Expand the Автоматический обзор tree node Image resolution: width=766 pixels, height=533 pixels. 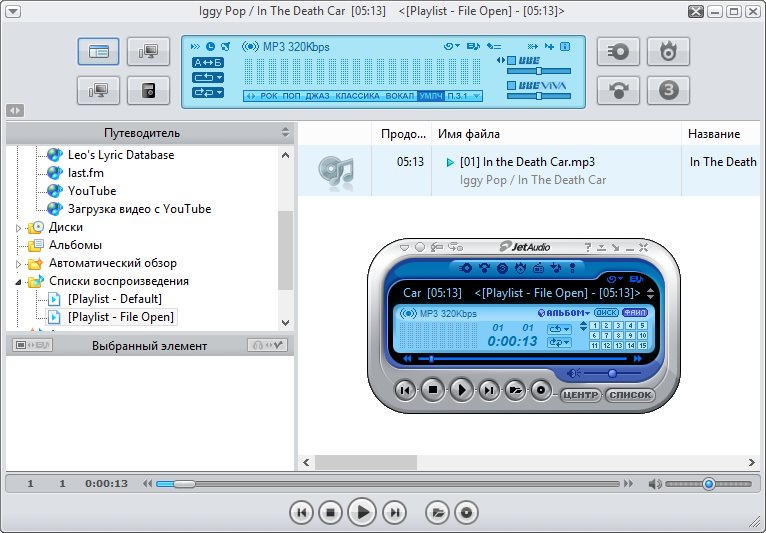coord(19,264)
